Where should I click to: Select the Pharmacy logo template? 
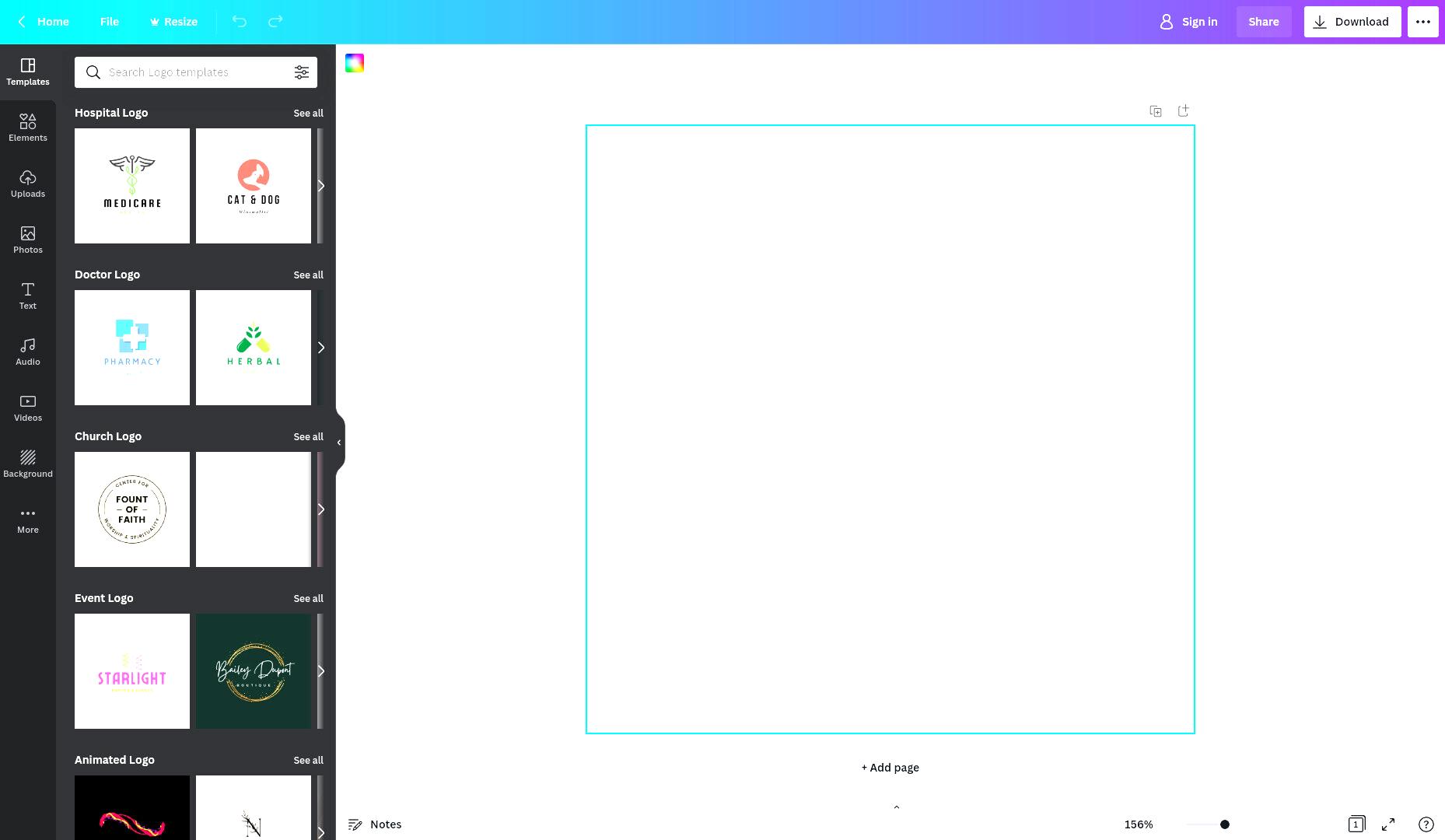132,348
